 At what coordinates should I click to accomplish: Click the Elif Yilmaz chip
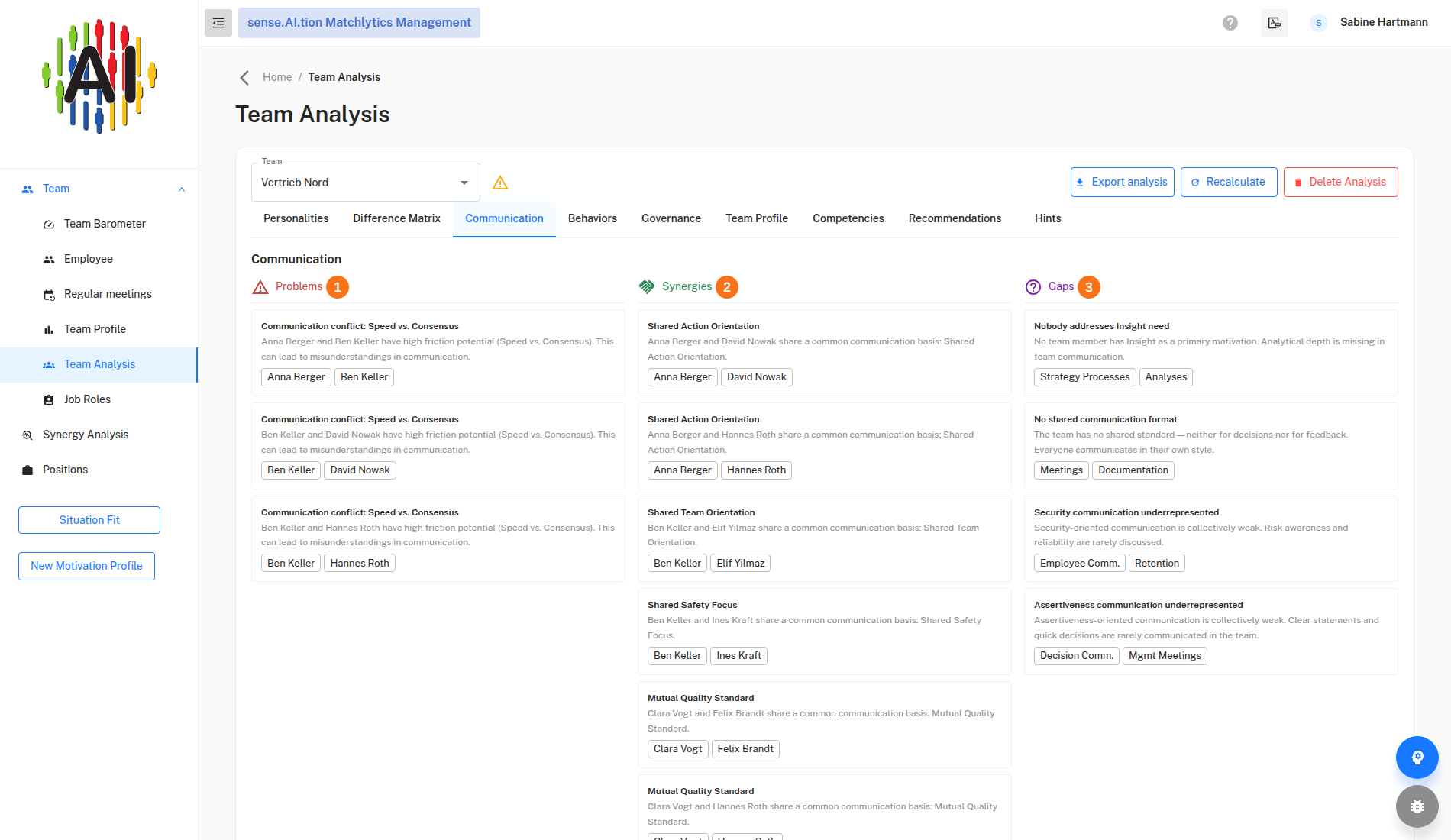(x=741, y=564)
